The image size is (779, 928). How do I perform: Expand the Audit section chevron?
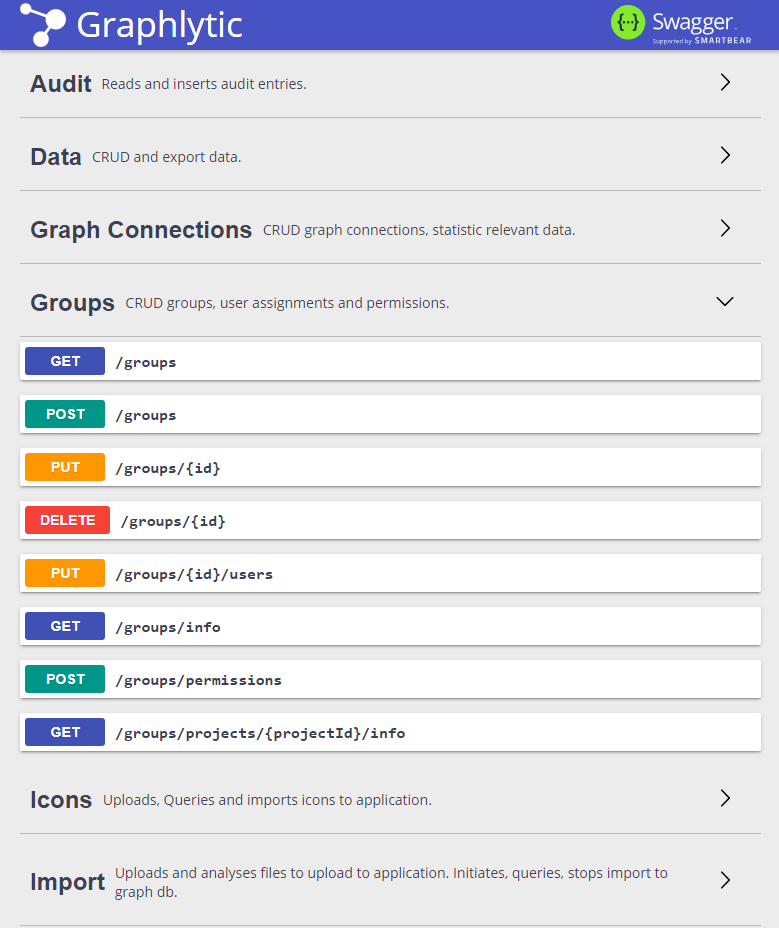[x=725, y=82]
